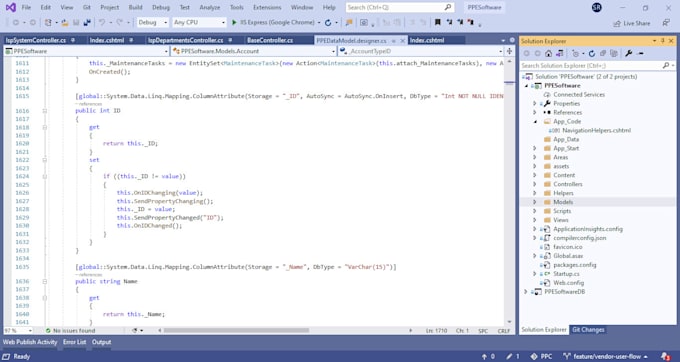Viewport: 680px width, 362px height.
Task: Open the Output panel tab
Action: [x=101, y=342]
